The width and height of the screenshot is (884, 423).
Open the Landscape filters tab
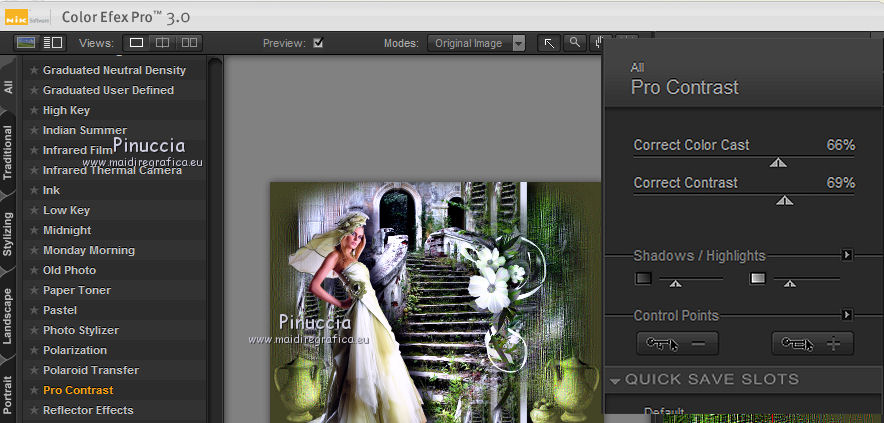[8, 316]
